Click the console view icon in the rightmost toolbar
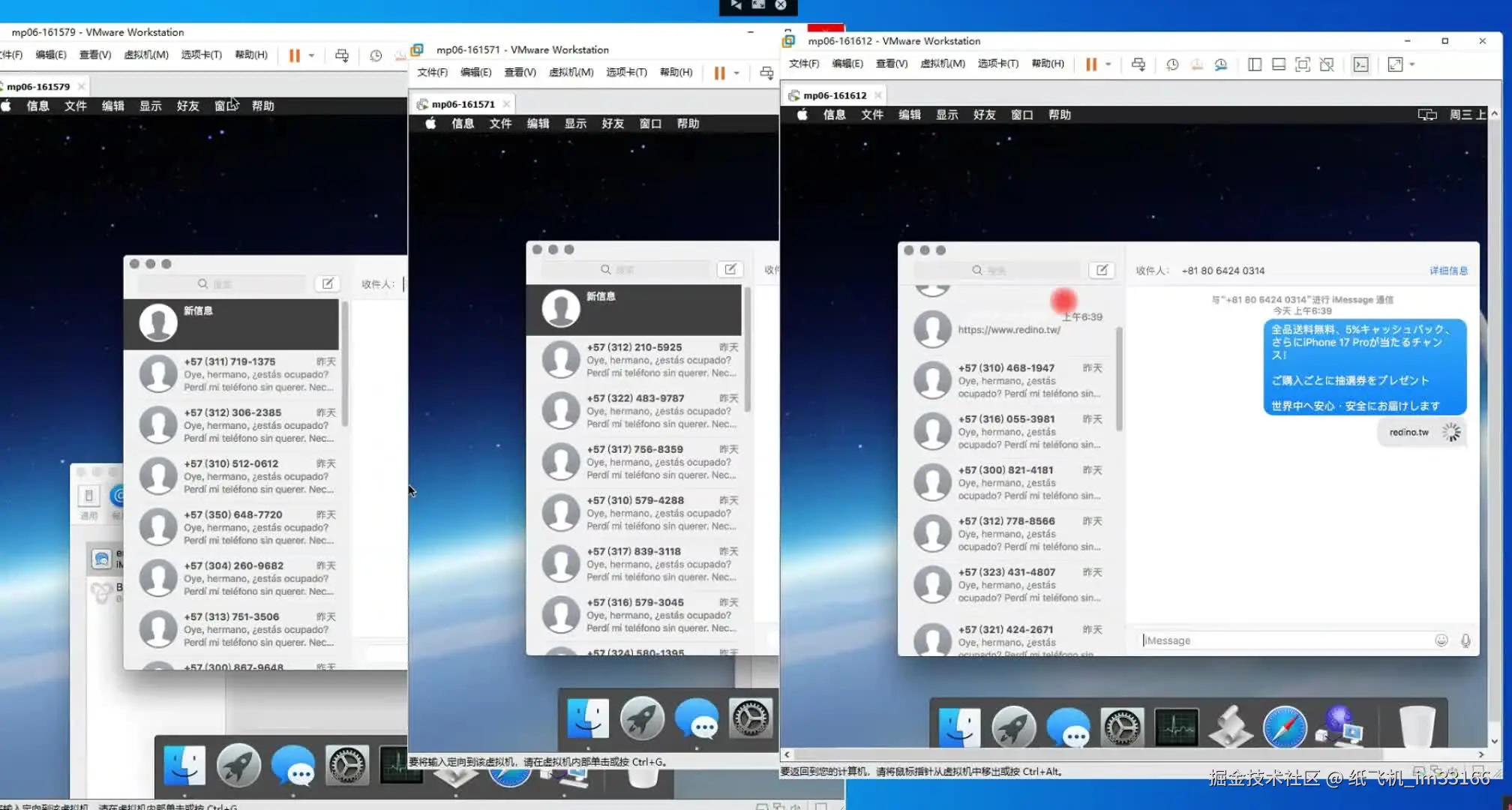The image size is (1512, 810). pos(1360,64)
